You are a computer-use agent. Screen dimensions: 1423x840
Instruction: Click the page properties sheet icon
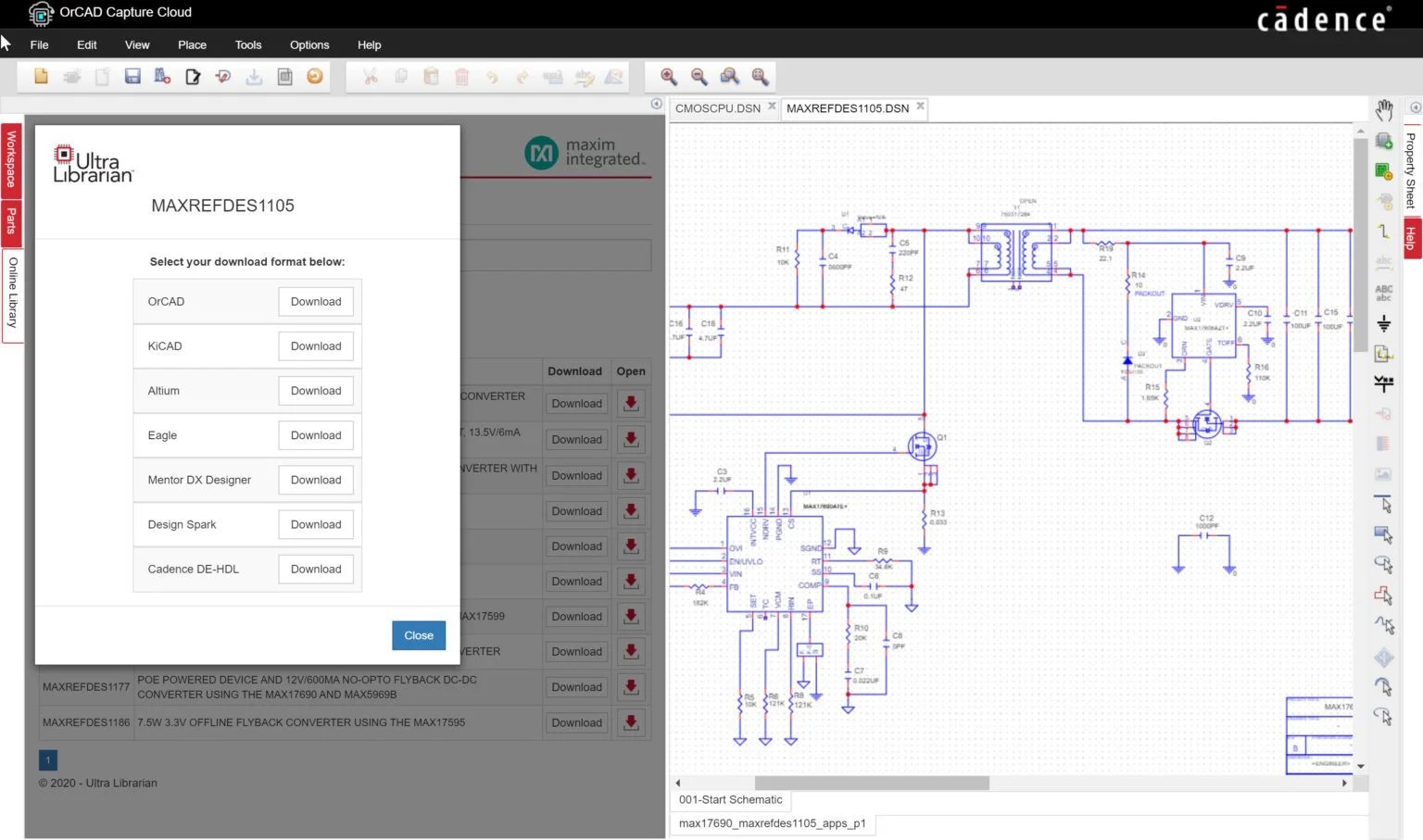point(285,77)
